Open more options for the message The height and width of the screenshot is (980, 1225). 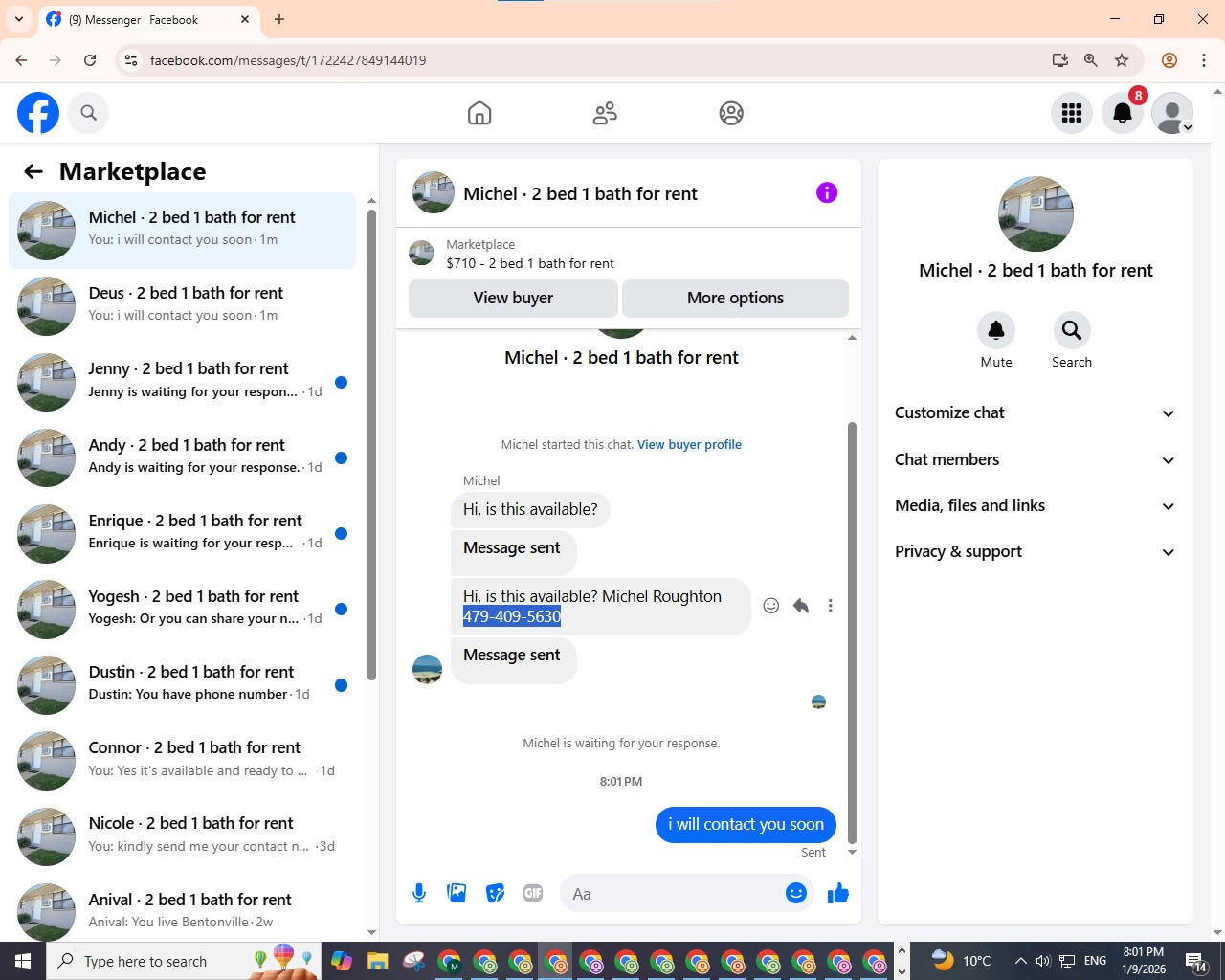tap(831, 606)
